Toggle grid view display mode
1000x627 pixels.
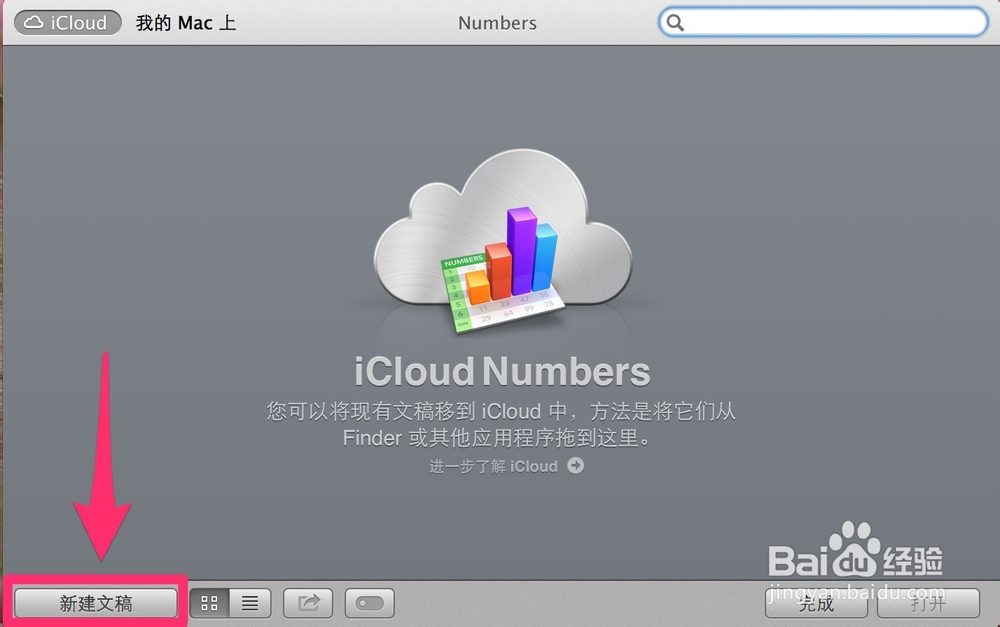(209, 602)
